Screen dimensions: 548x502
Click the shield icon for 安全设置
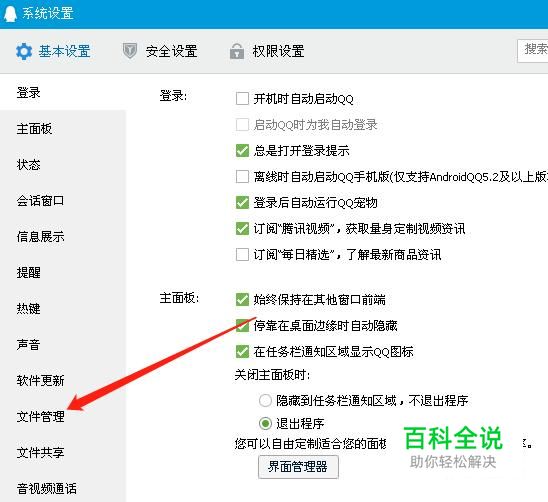click(x=130, y=51)
